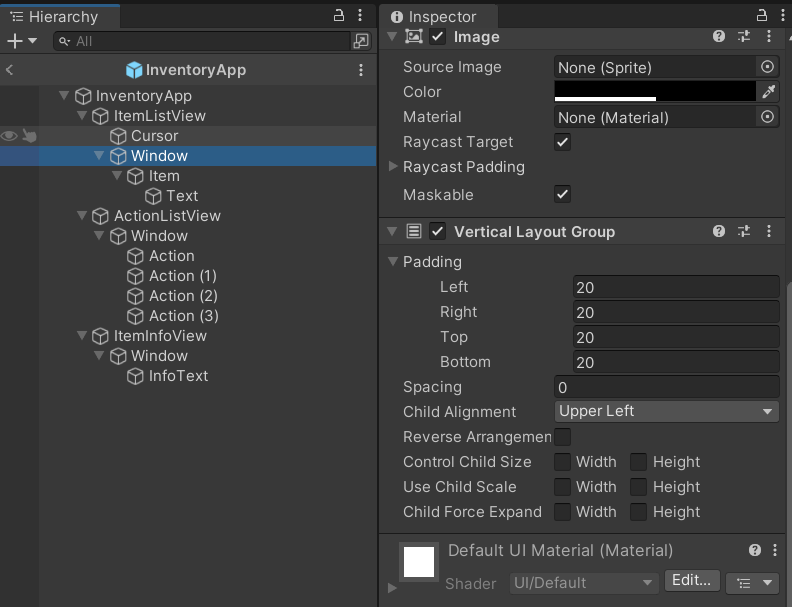792x607 pixels.
Task: Open the Image component help icon
Action: 718,36
